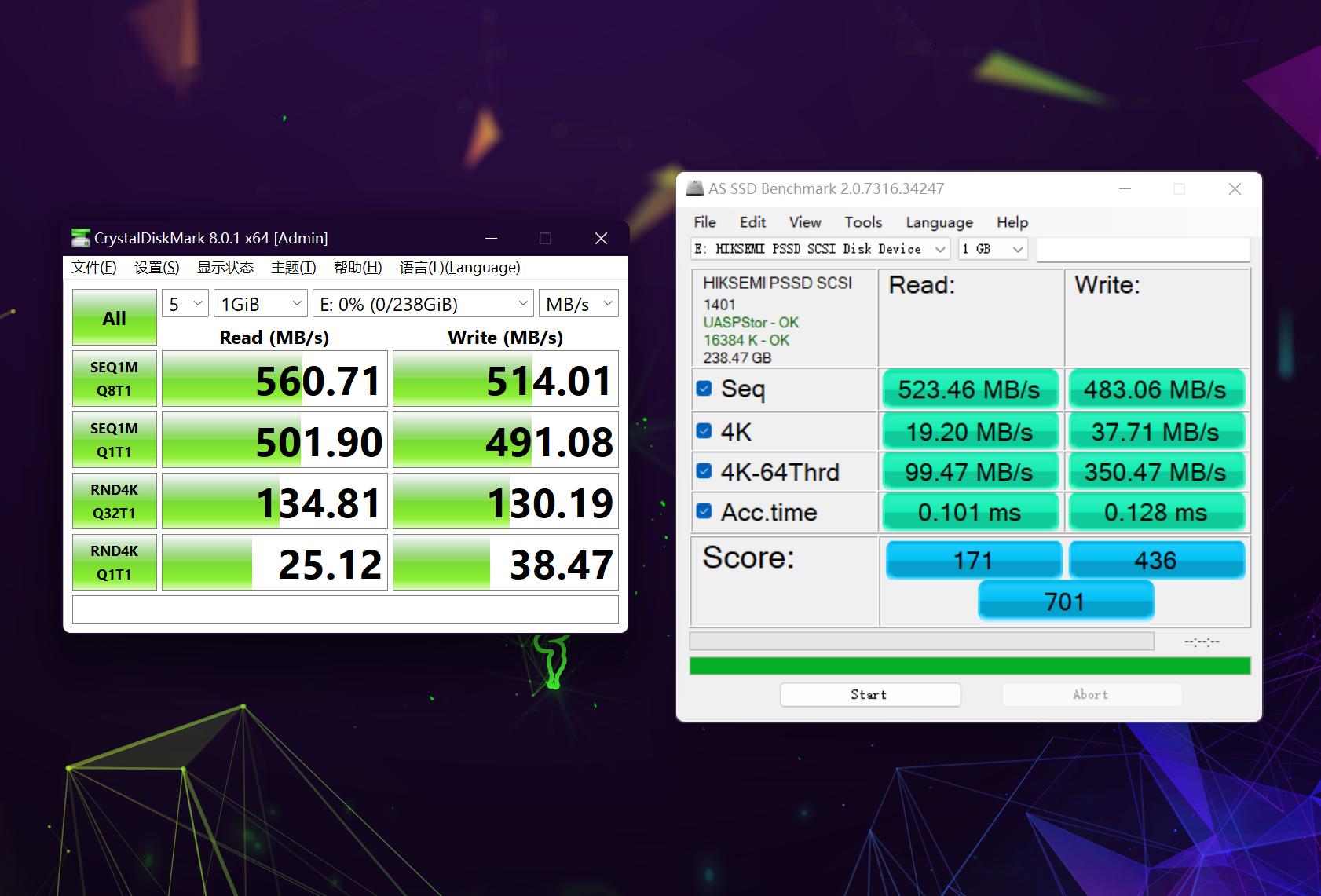
Task: Open the Tools menu in AS SSD
Action: click(x=863, y=222)
